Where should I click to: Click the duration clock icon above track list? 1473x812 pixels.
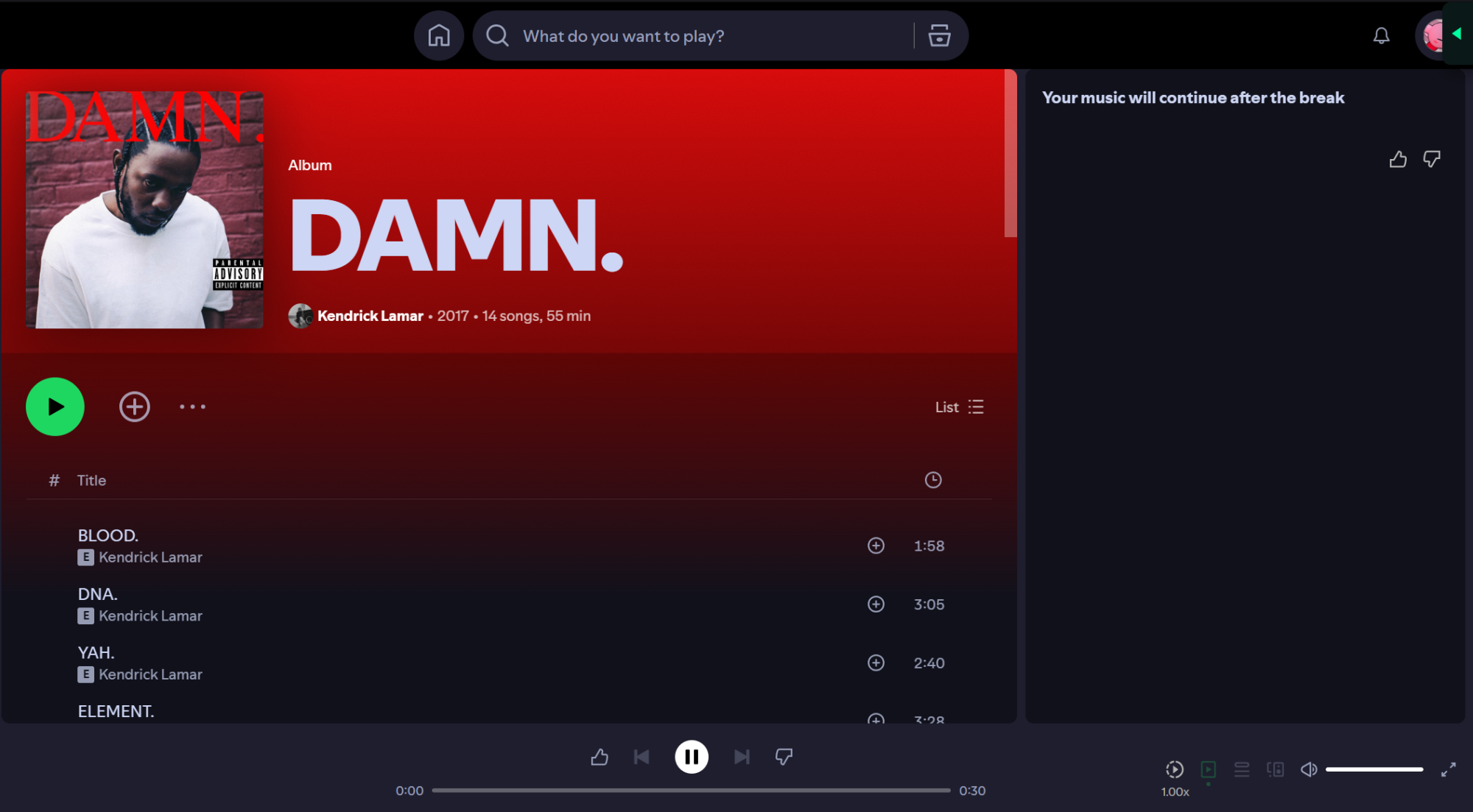[x=932, y=480]
